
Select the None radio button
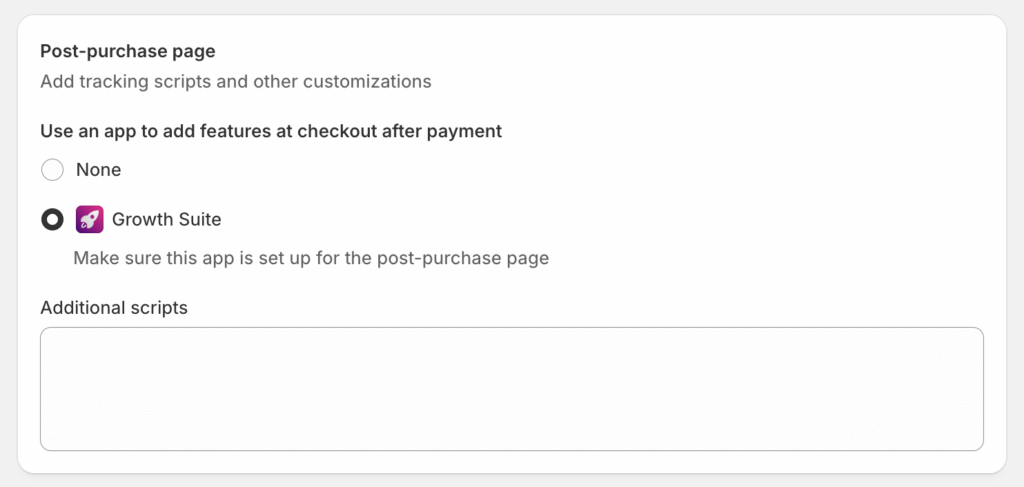(x=52, y=170)
